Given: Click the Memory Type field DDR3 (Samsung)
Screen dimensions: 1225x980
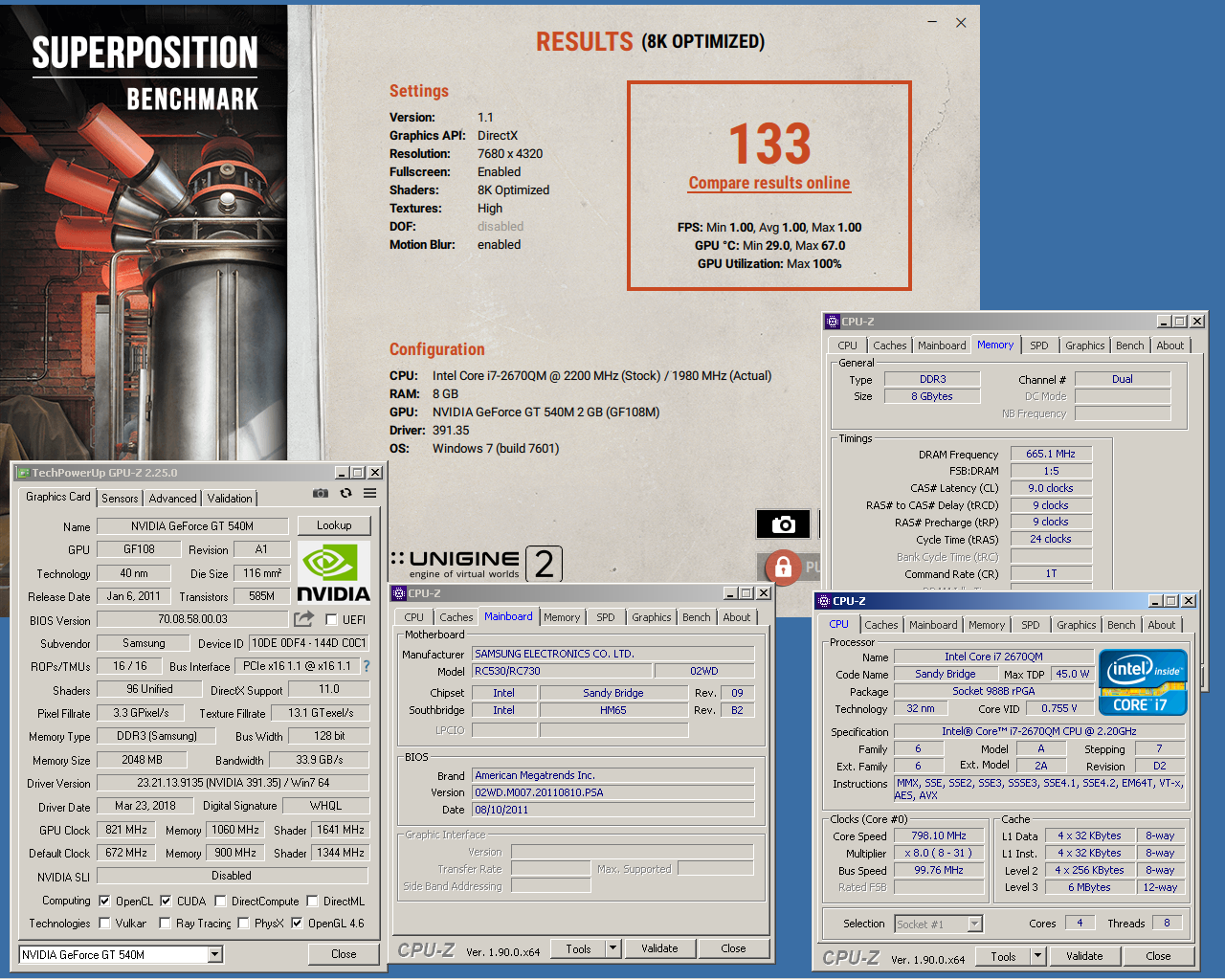Looking at the screenshot, I should pos(157,736).
